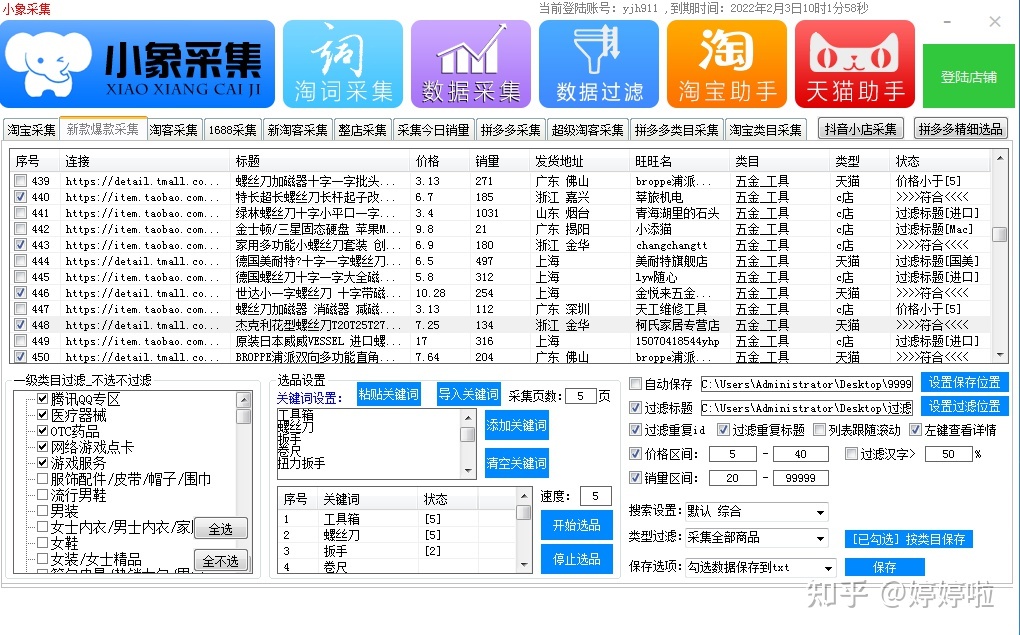Screen dimensions: 1020x635
Task: Click the 全选 category button
Action: [221, 529]
